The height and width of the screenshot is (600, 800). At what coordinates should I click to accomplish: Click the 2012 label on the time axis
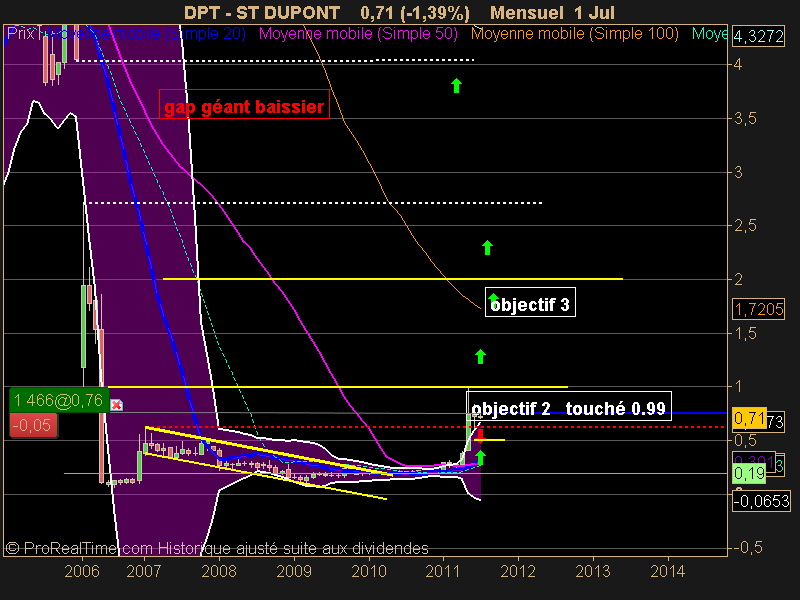(x=518, y=570)
